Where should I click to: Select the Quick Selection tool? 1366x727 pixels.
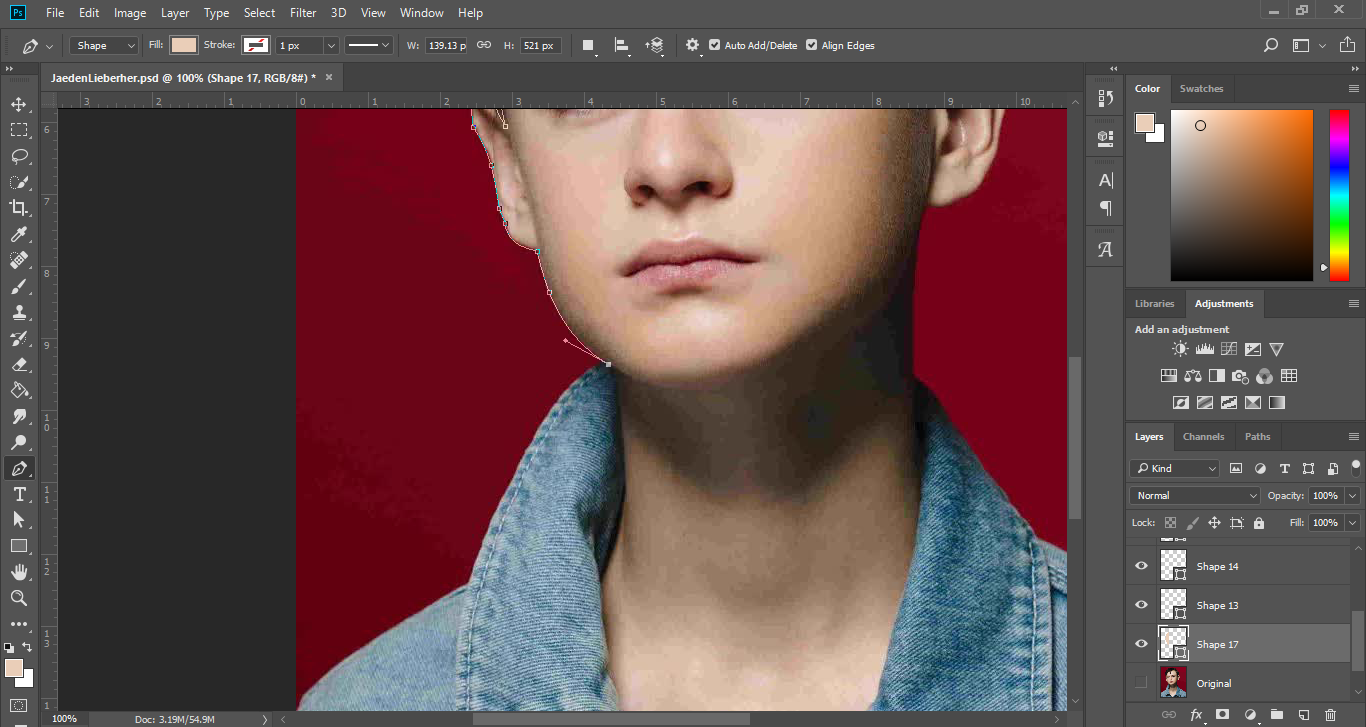(x=19, y=182)
